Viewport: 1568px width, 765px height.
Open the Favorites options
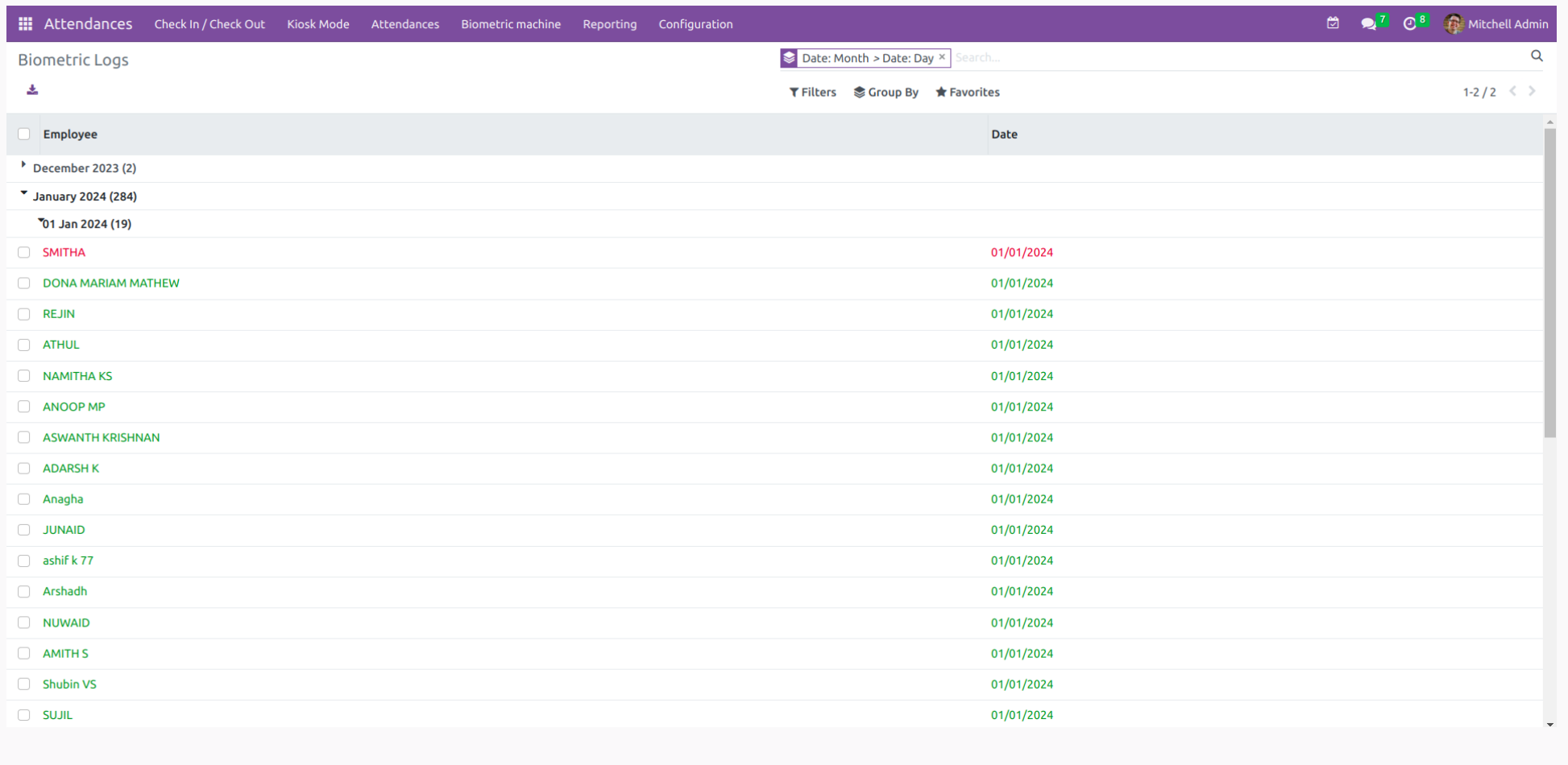click(x=967, y=92)
